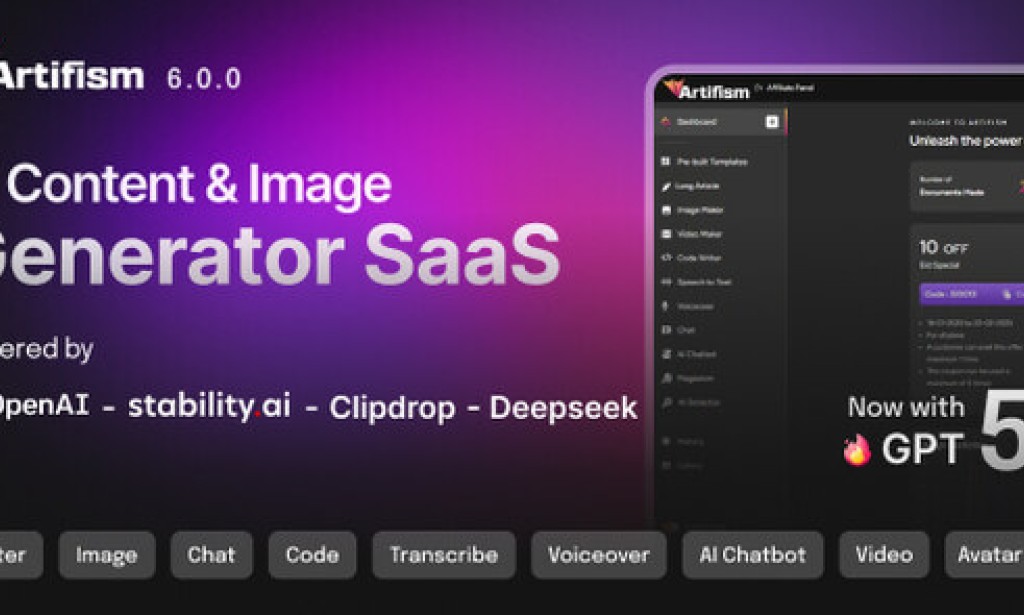Image resolution: width=1024 pixels, height=615 pixels.
Task: Select the Video feature tag
Action: [x=884, y=555]
